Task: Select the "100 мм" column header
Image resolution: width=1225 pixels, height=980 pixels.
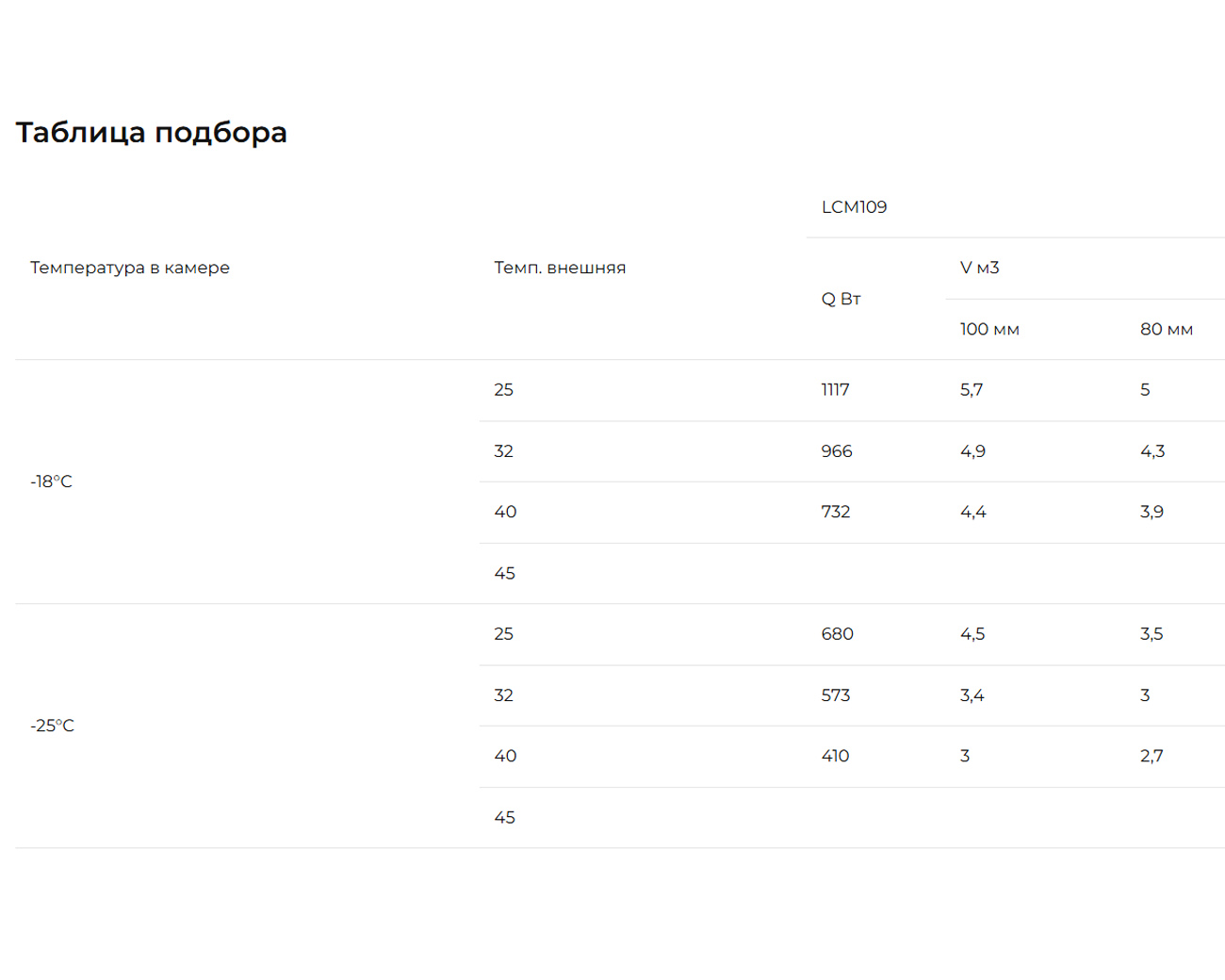Action: [x=989, y=330]
